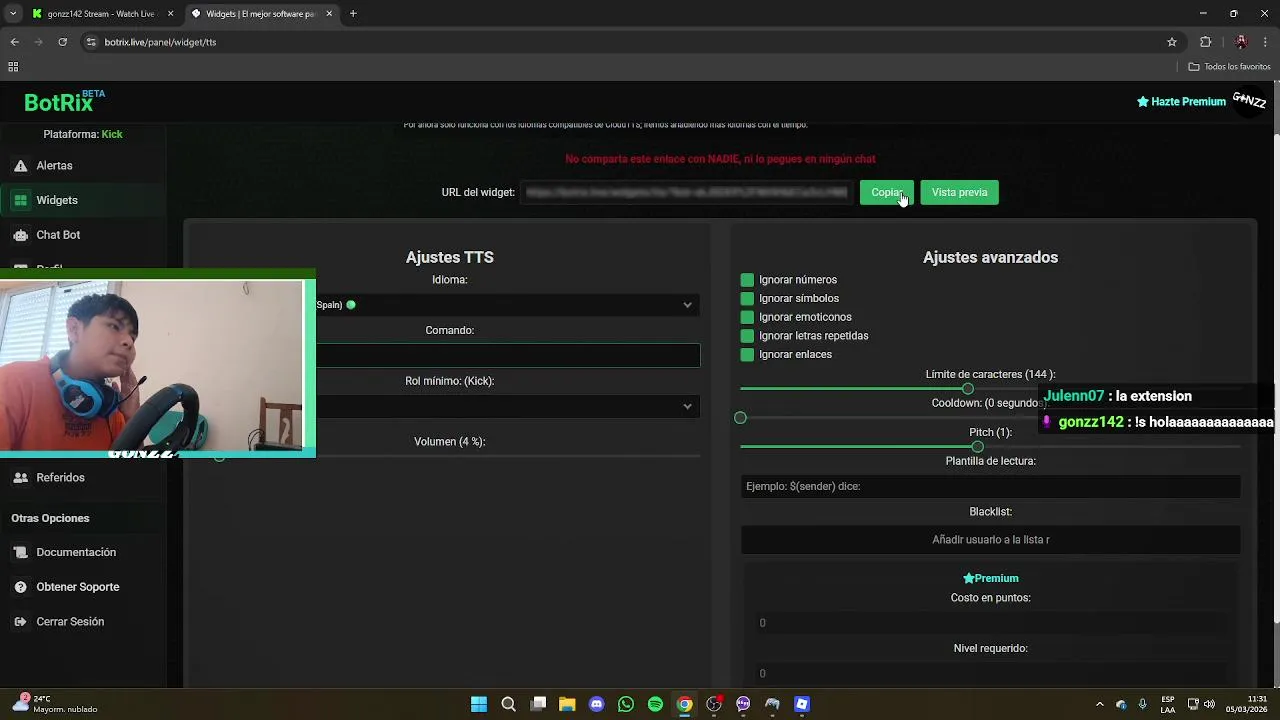This screenshot has height=720, width=1280.
Task: Click the Cerrar Sesión logout icon
Action: click(x=20, y=622)
